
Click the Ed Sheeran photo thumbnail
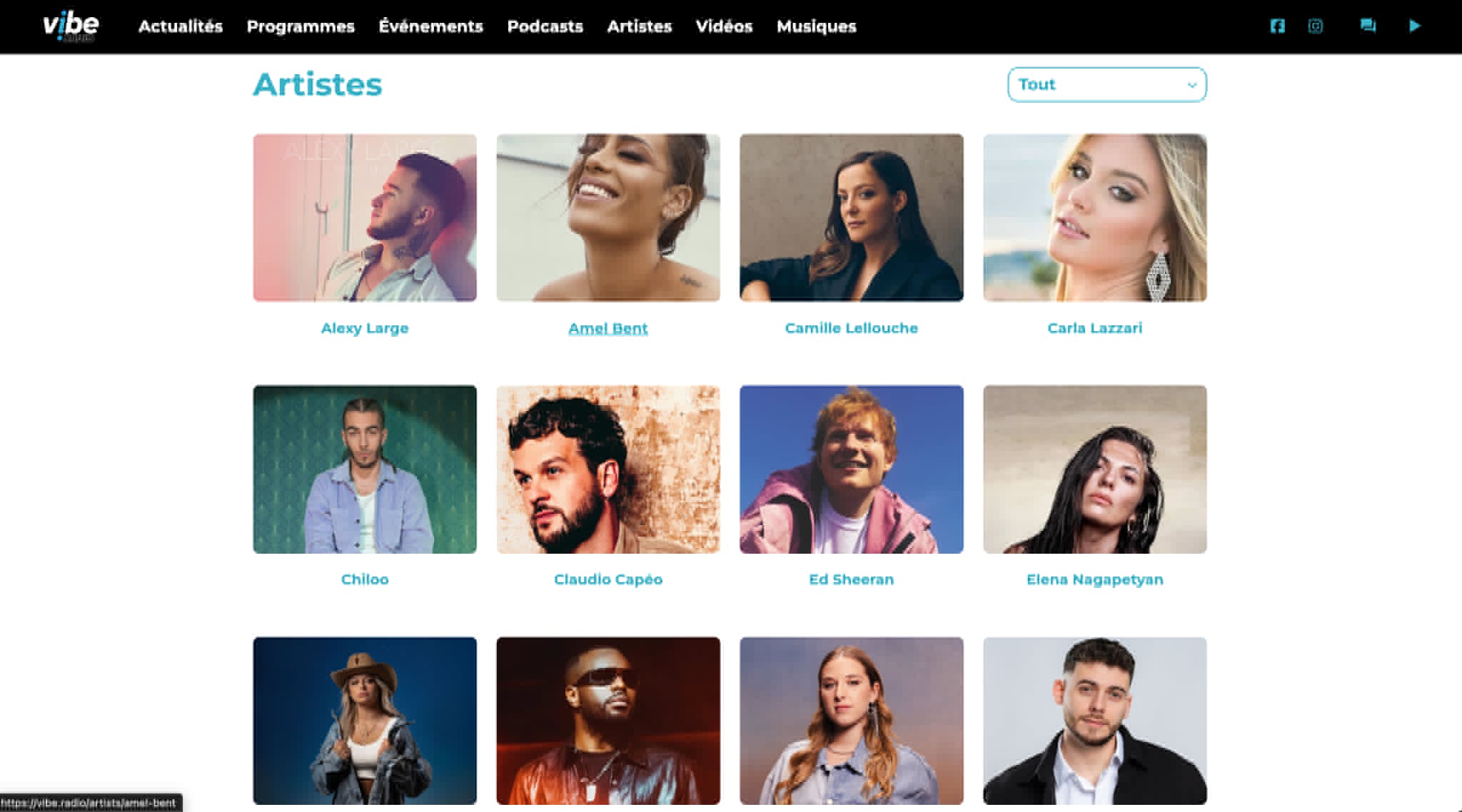click(851, 470)
